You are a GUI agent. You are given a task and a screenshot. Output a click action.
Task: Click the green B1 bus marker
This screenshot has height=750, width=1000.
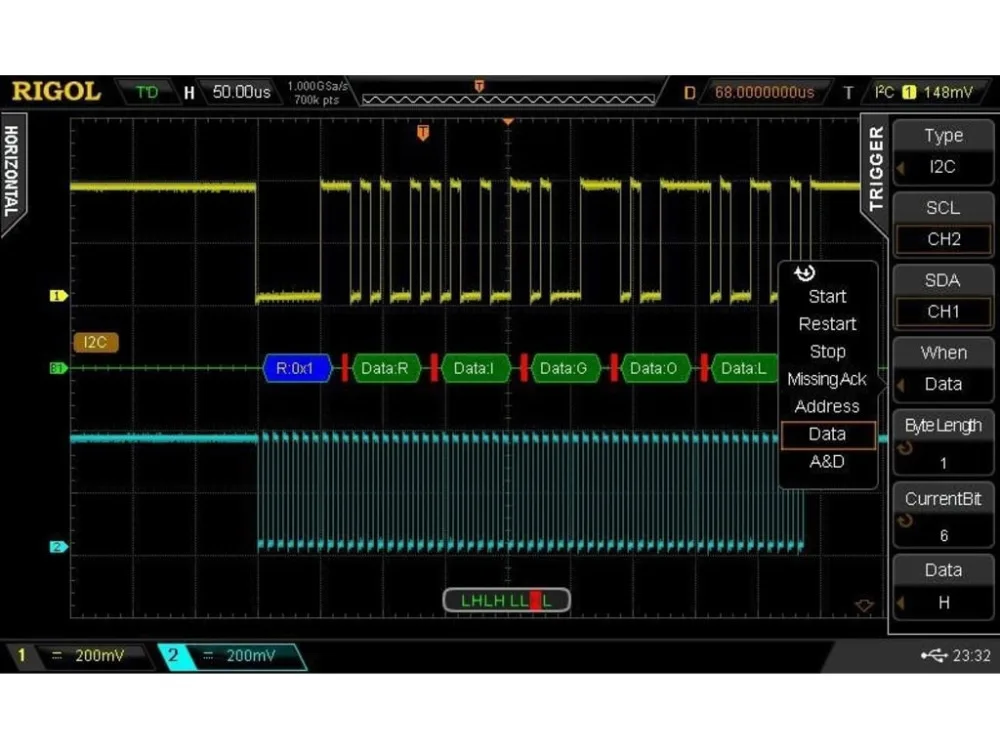point(58,368)
